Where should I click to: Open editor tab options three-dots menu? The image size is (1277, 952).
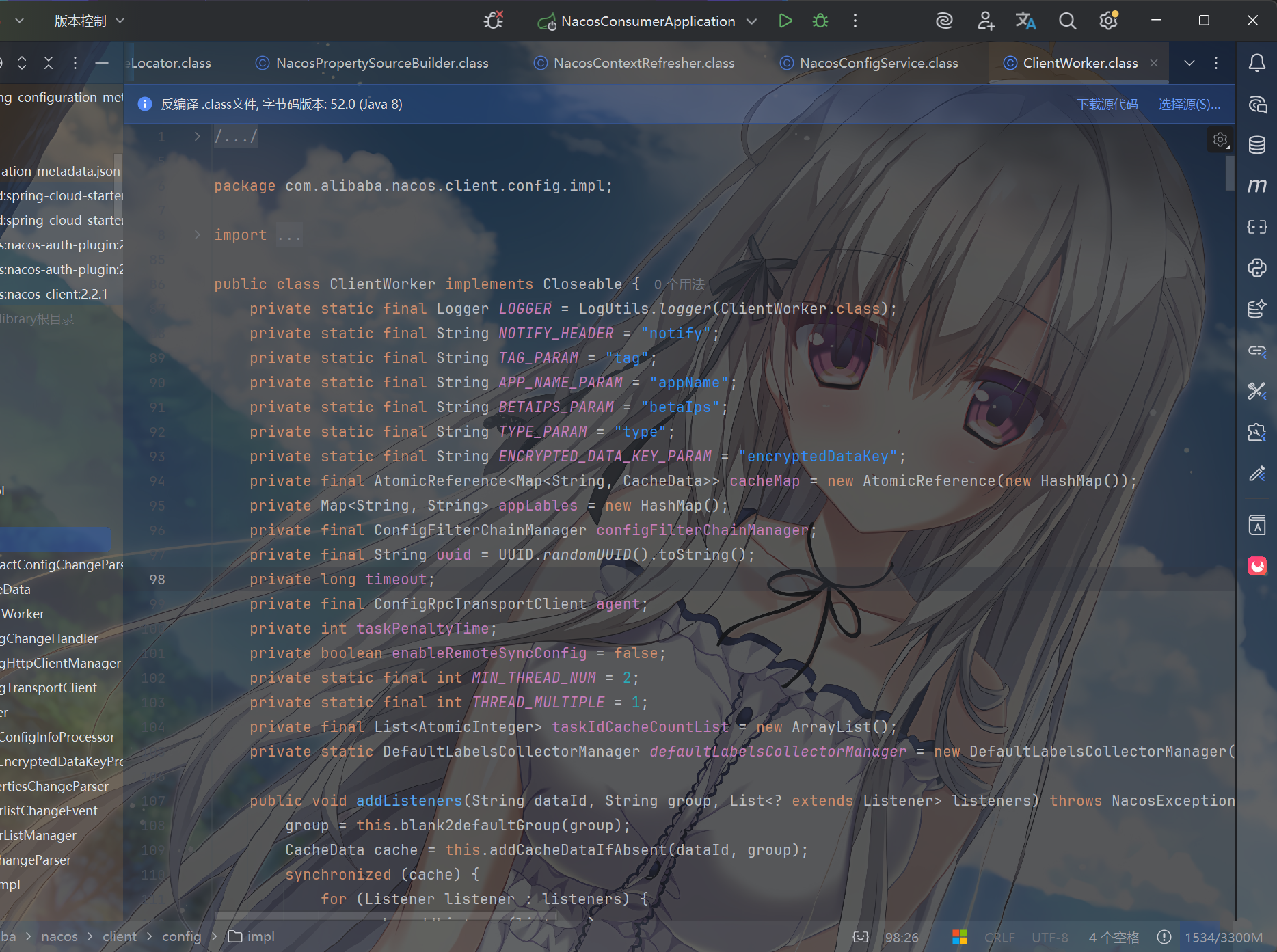tap(1216, 63)
